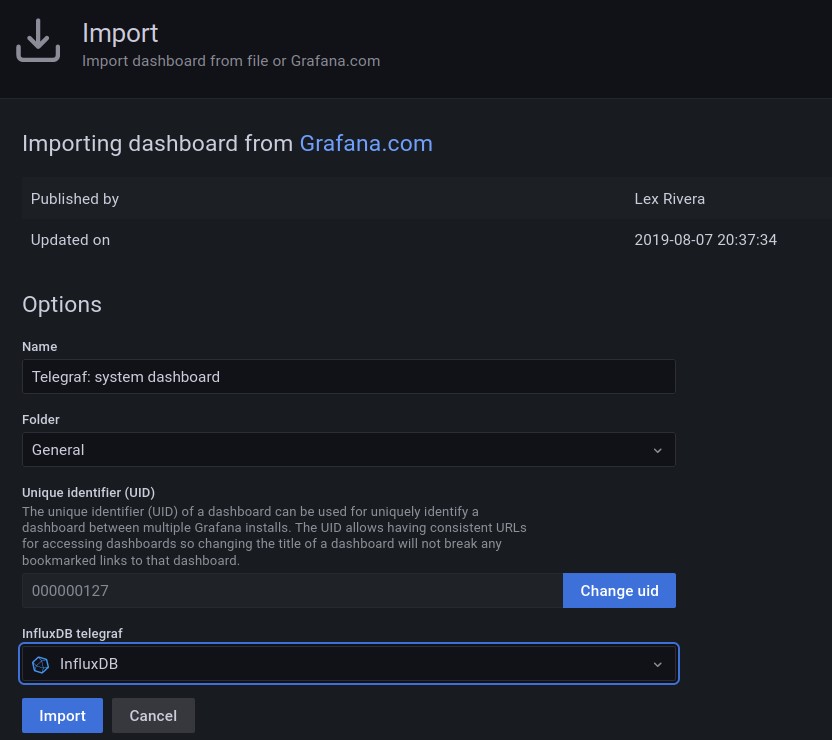Viewport: 832px width, 740px height.
Task: Click the updated date 2019-08-07 20:37:34
Action: pos(705,240)
